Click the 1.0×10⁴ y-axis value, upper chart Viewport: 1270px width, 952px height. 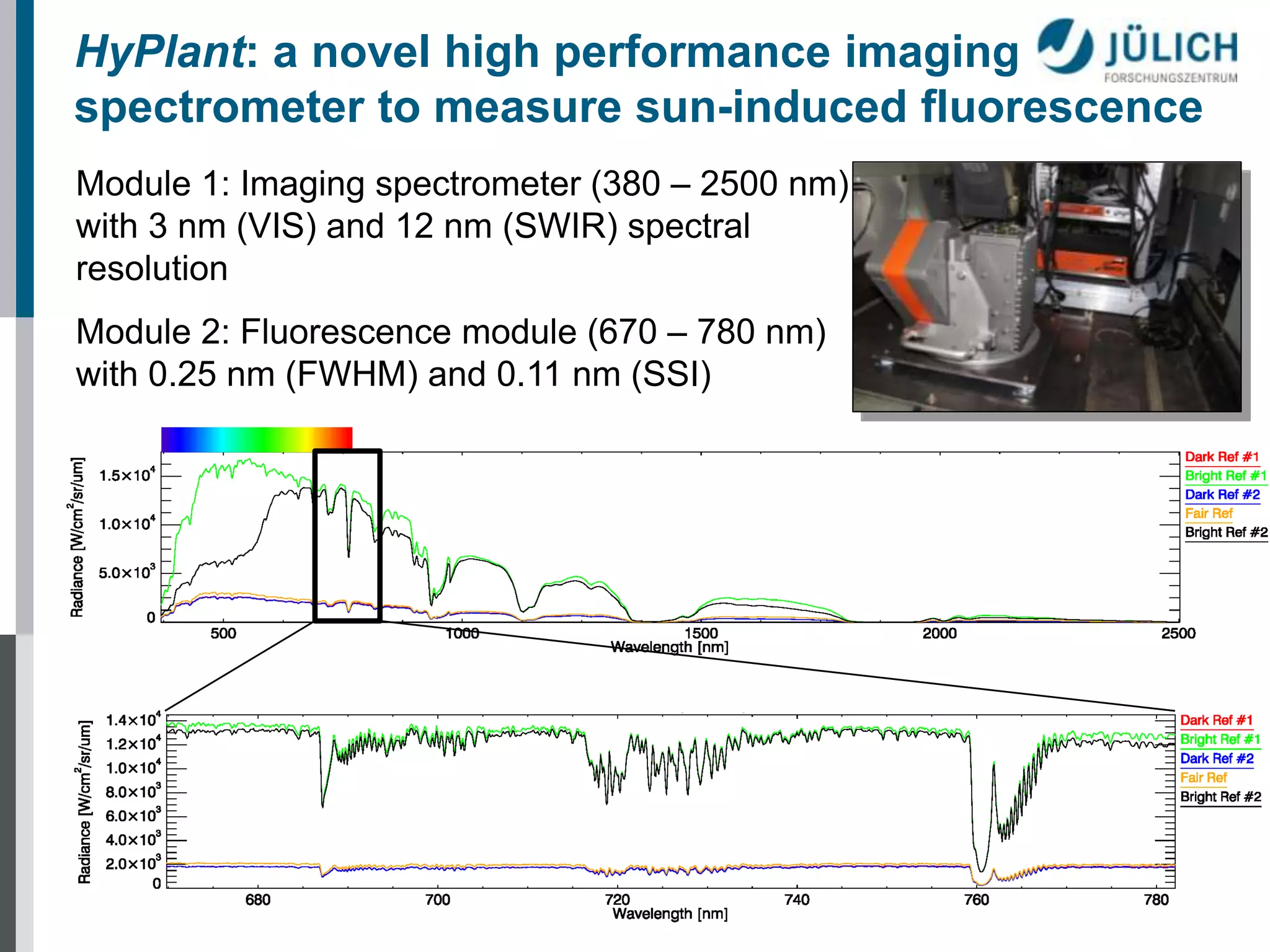(x=127, y=524)
